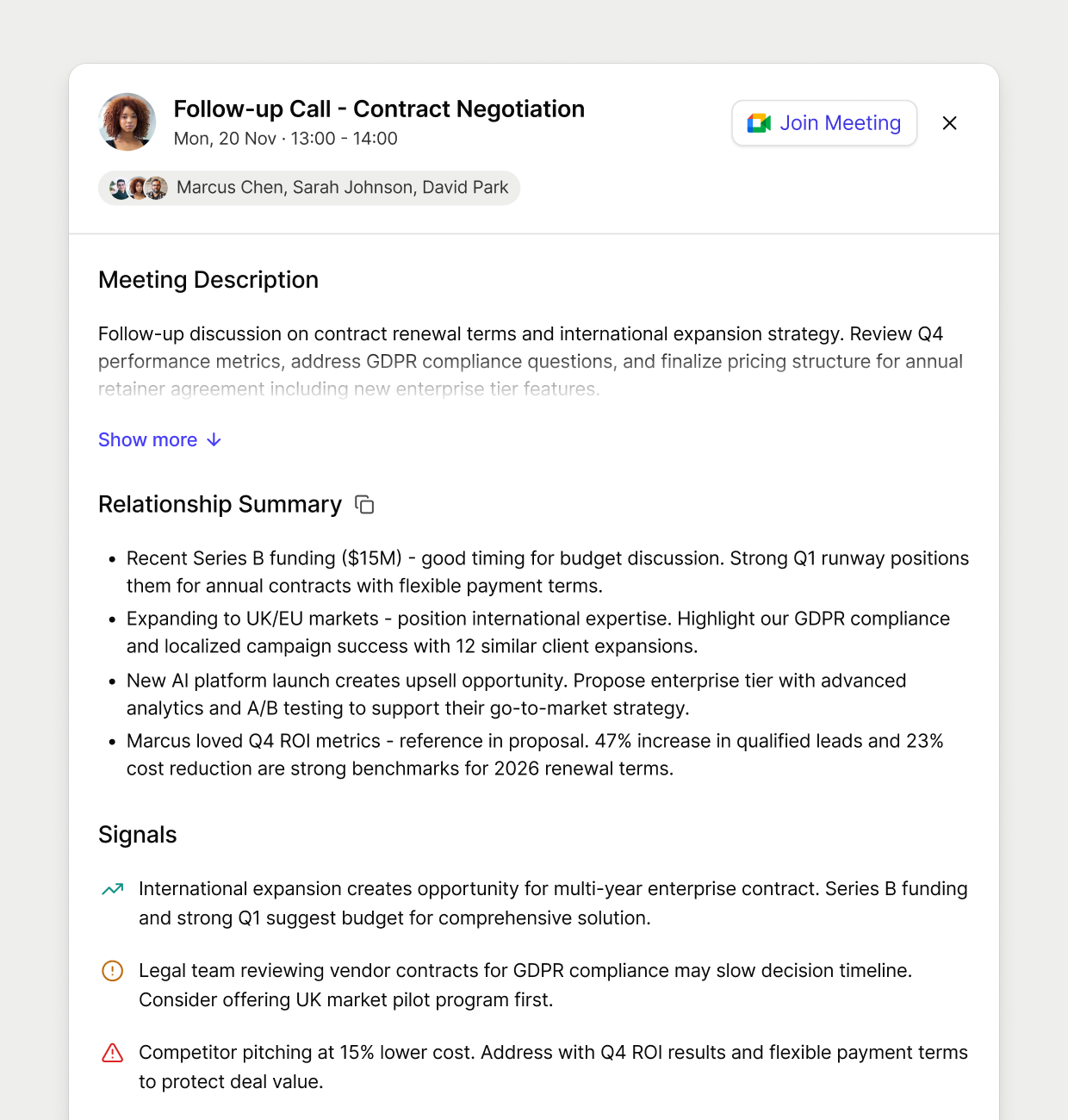The image size is (1068, 1120).
Task: Select the UK/EU markets expansion bullet
Action: tap(538, 632)
